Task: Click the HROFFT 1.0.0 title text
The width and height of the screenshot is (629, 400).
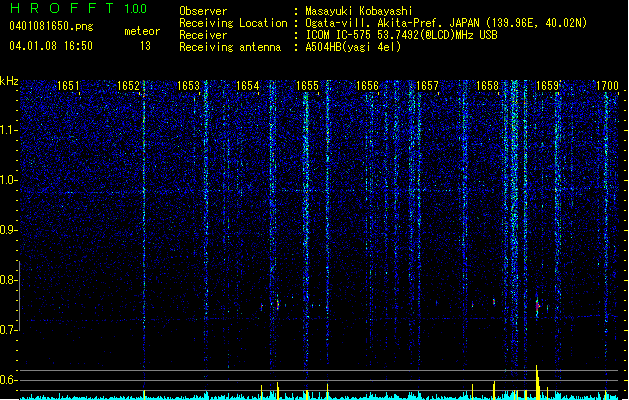Action: [x=78, y=8]
